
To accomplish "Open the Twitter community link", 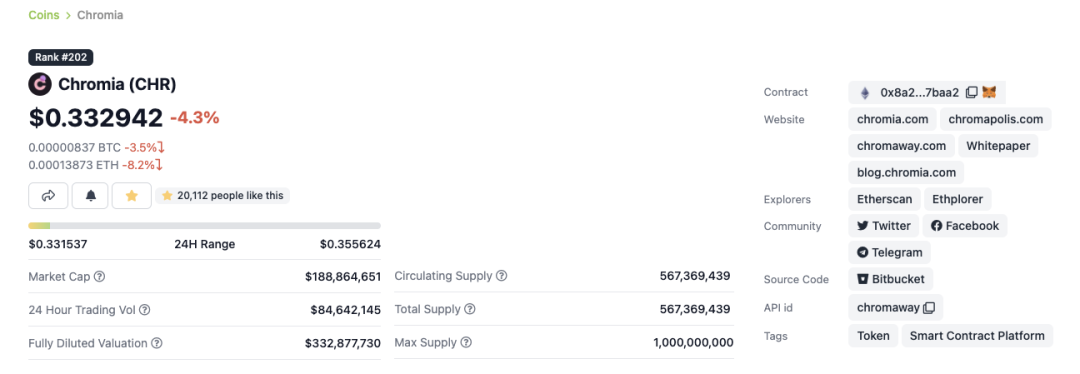I will [884, 226].
